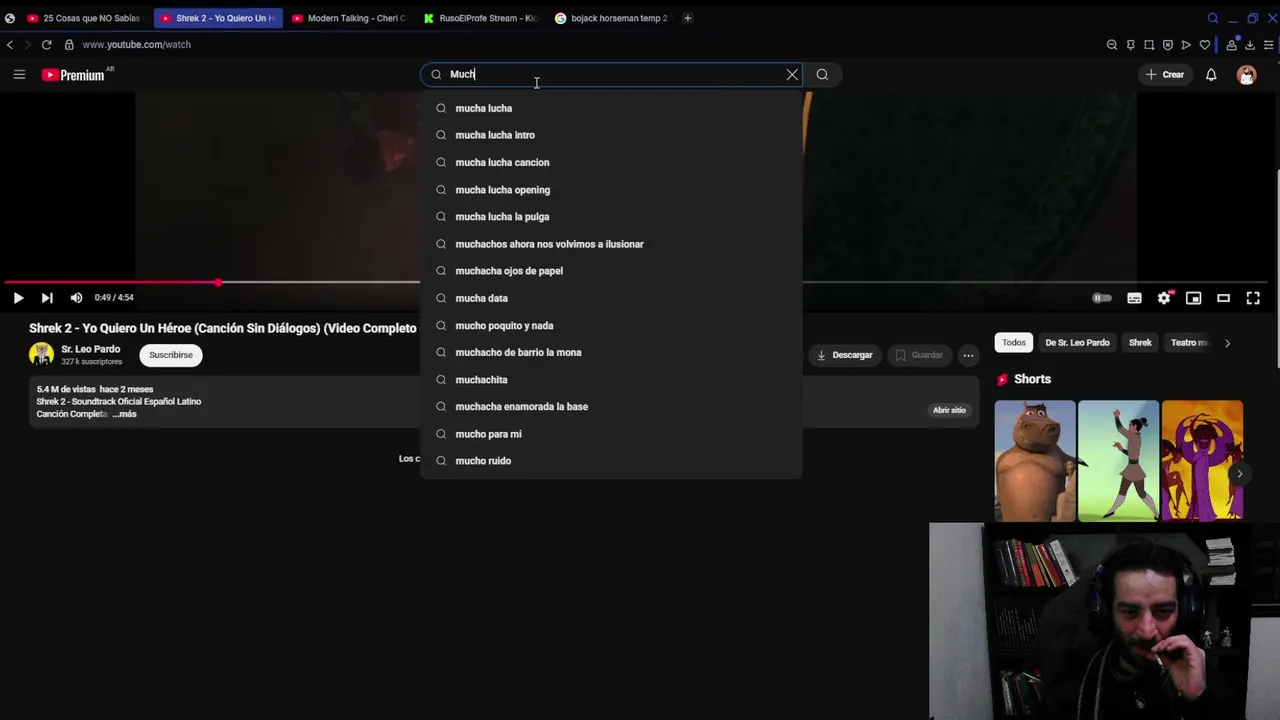Skip to the next video

point(47,298)
